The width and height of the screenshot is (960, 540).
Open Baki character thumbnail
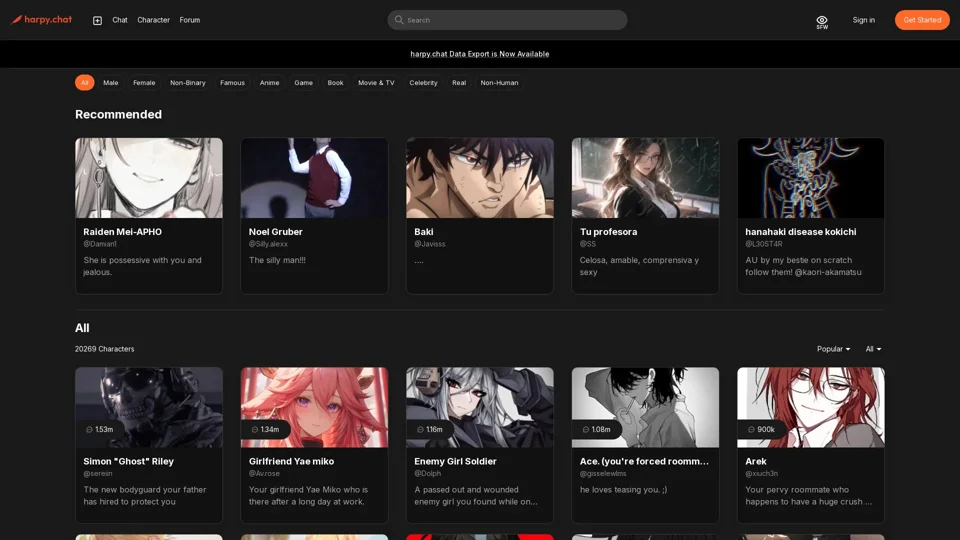[480, 178]
